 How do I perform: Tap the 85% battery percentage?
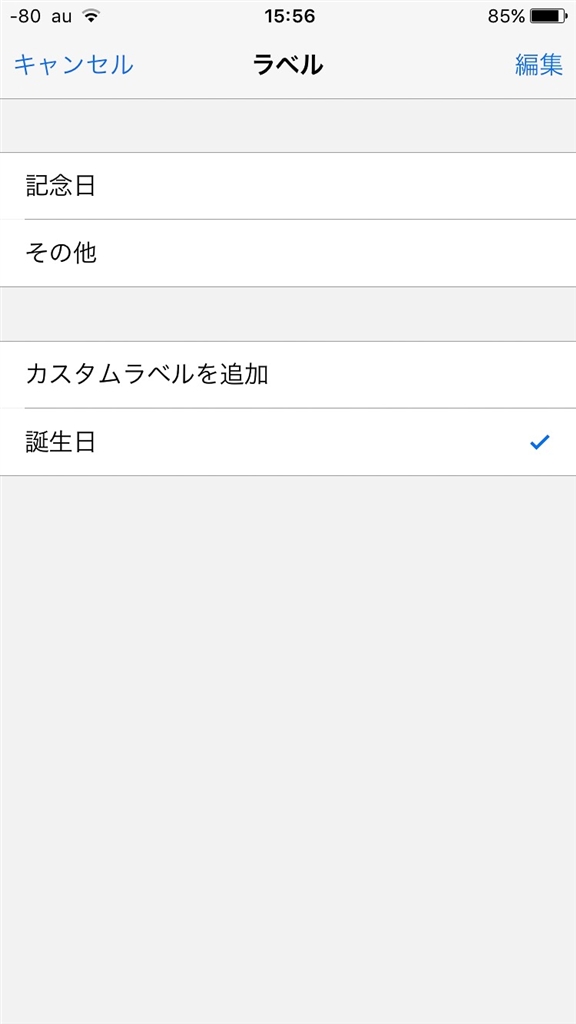(507, 16)
